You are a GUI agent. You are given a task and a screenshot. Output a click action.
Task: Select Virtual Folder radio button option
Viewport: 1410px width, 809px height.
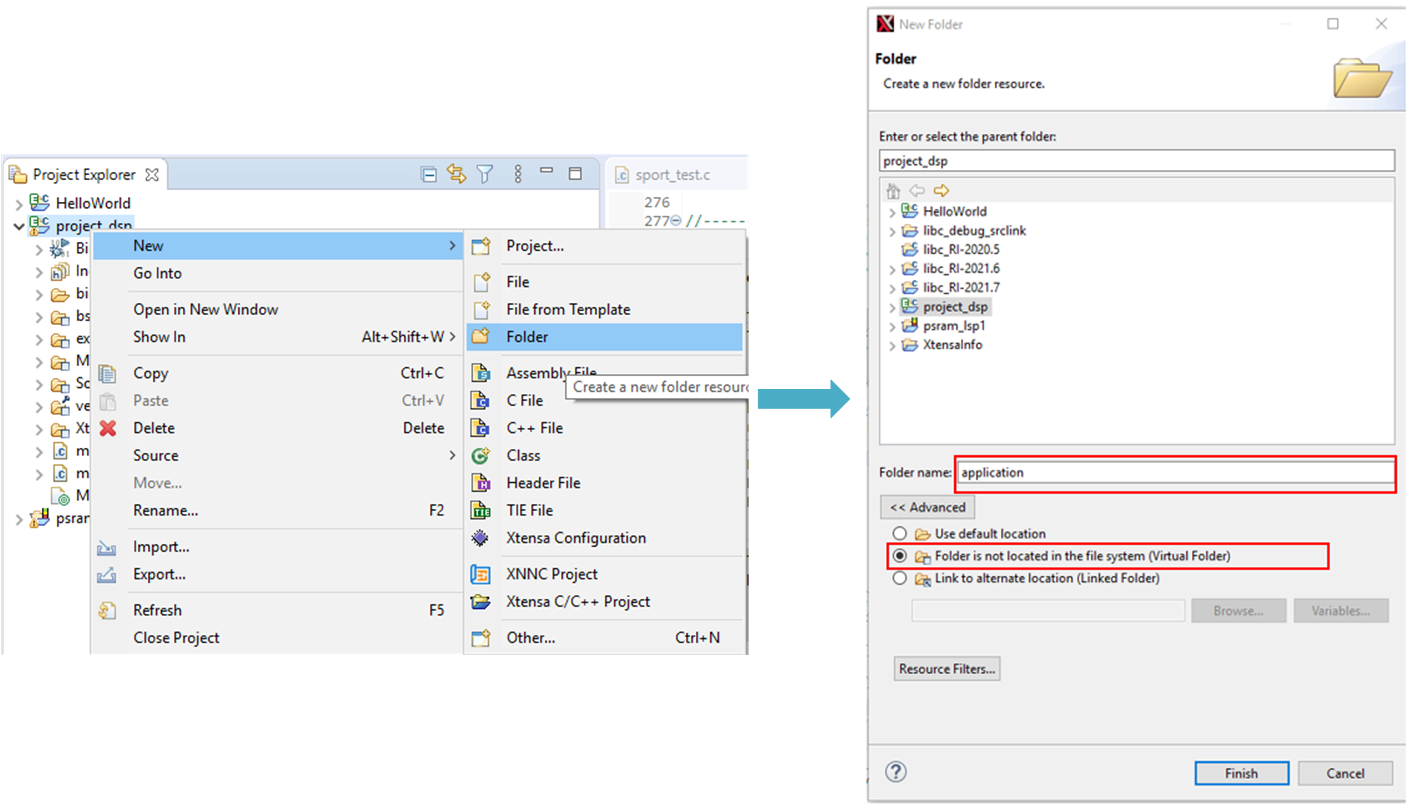tap(900, 556)
